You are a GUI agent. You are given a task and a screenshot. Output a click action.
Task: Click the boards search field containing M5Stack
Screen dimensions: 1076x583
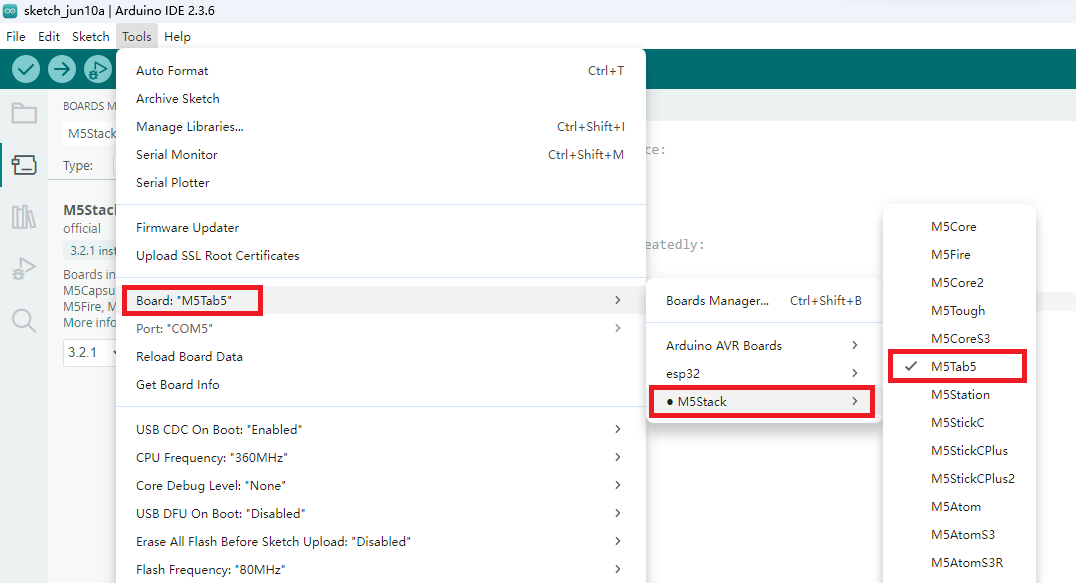pos(90,133)
